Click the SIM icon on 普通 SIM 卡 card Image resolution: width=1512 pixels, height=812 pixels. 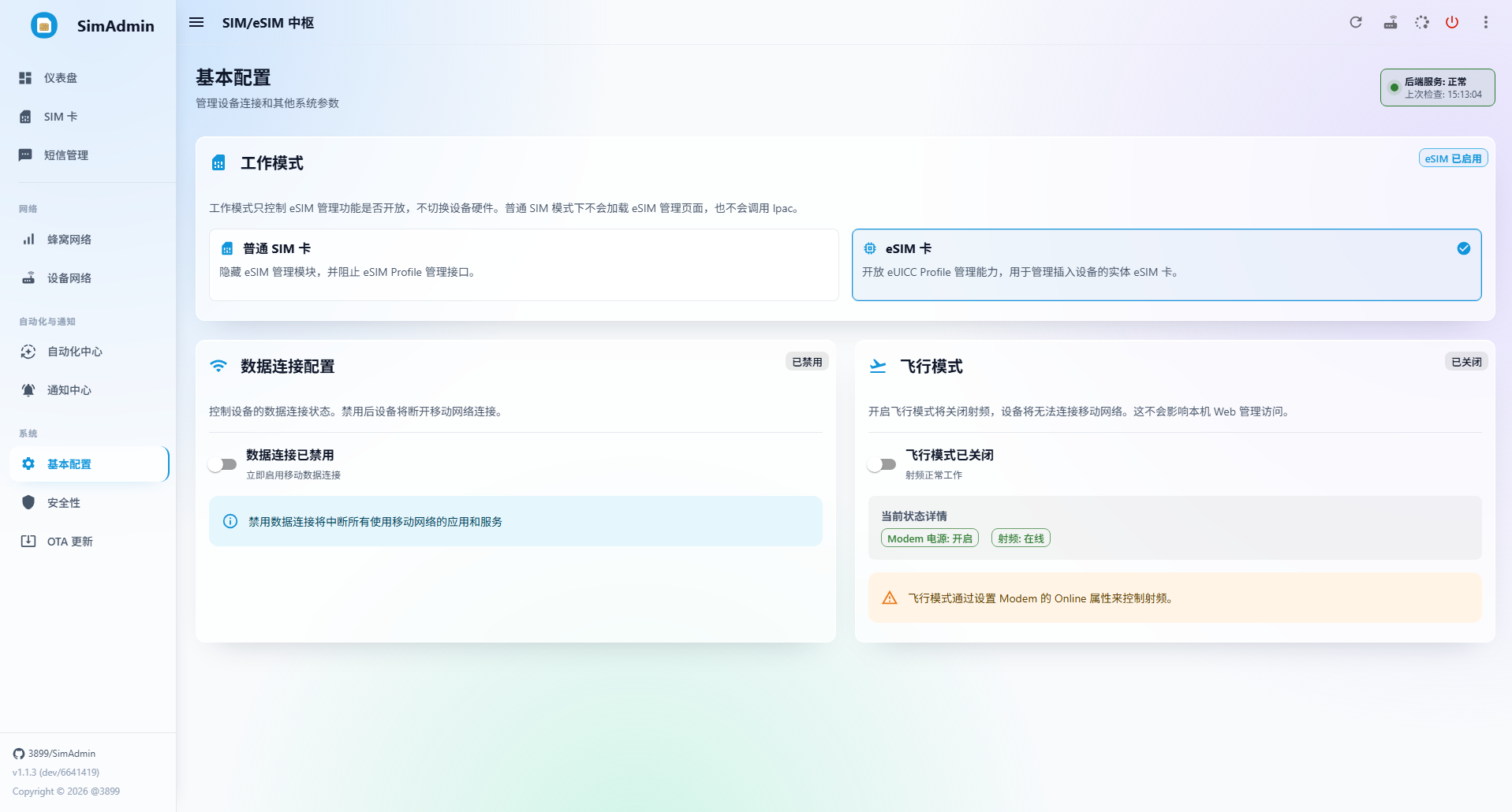[227, 248]
